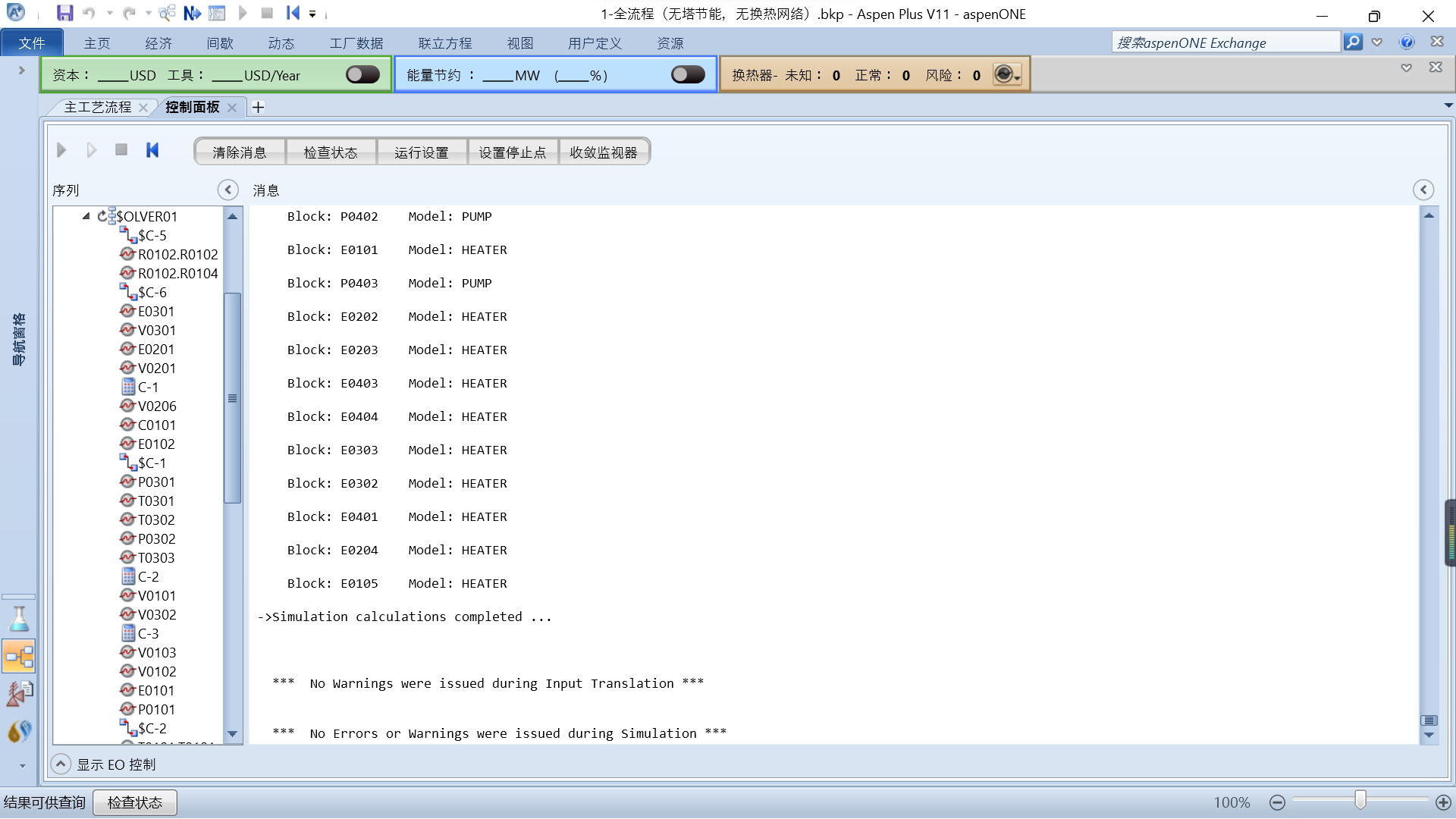
Task: Click the Save icon in quick access toolbar
Action: point(65,13)
